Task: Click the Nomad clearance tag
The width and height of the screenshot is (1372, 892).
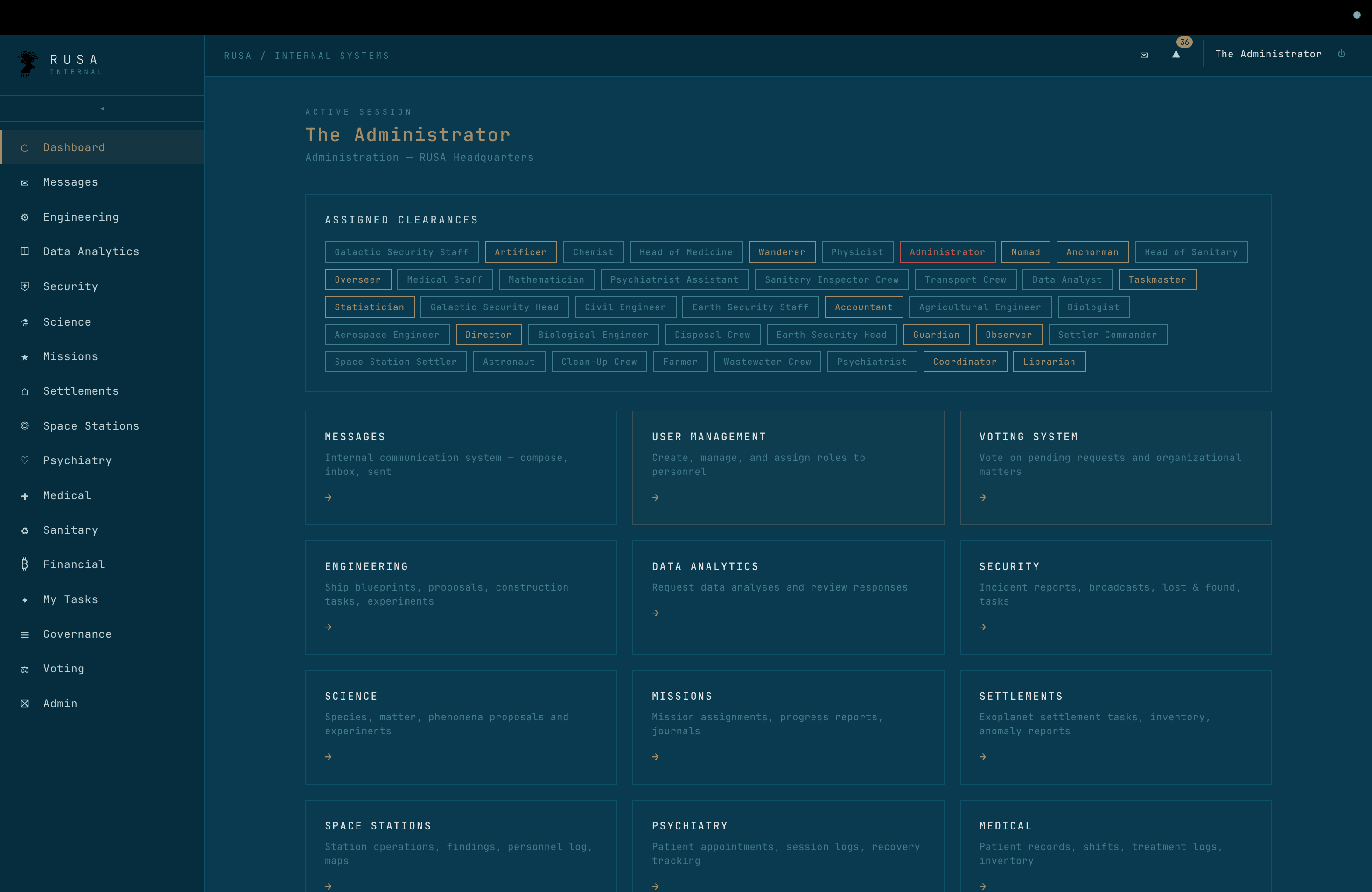Action: tap(1026, 252)
